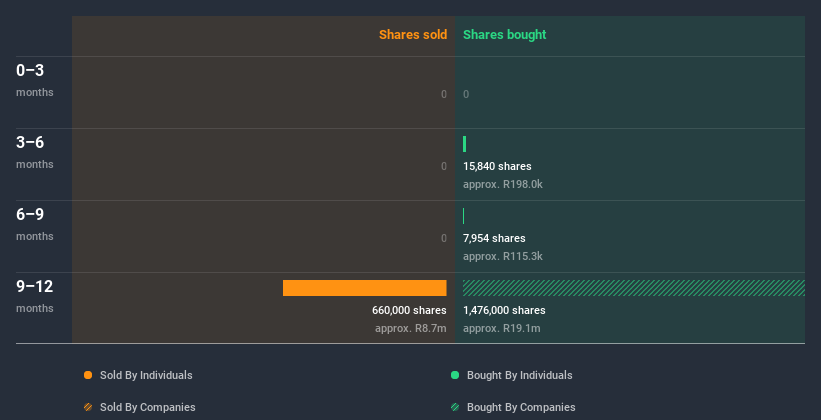Click the 1,476,000 shares value
Image resolution: width=821 pixels, height=420 pixels.
pyautogui.click(x=504, y=311)
